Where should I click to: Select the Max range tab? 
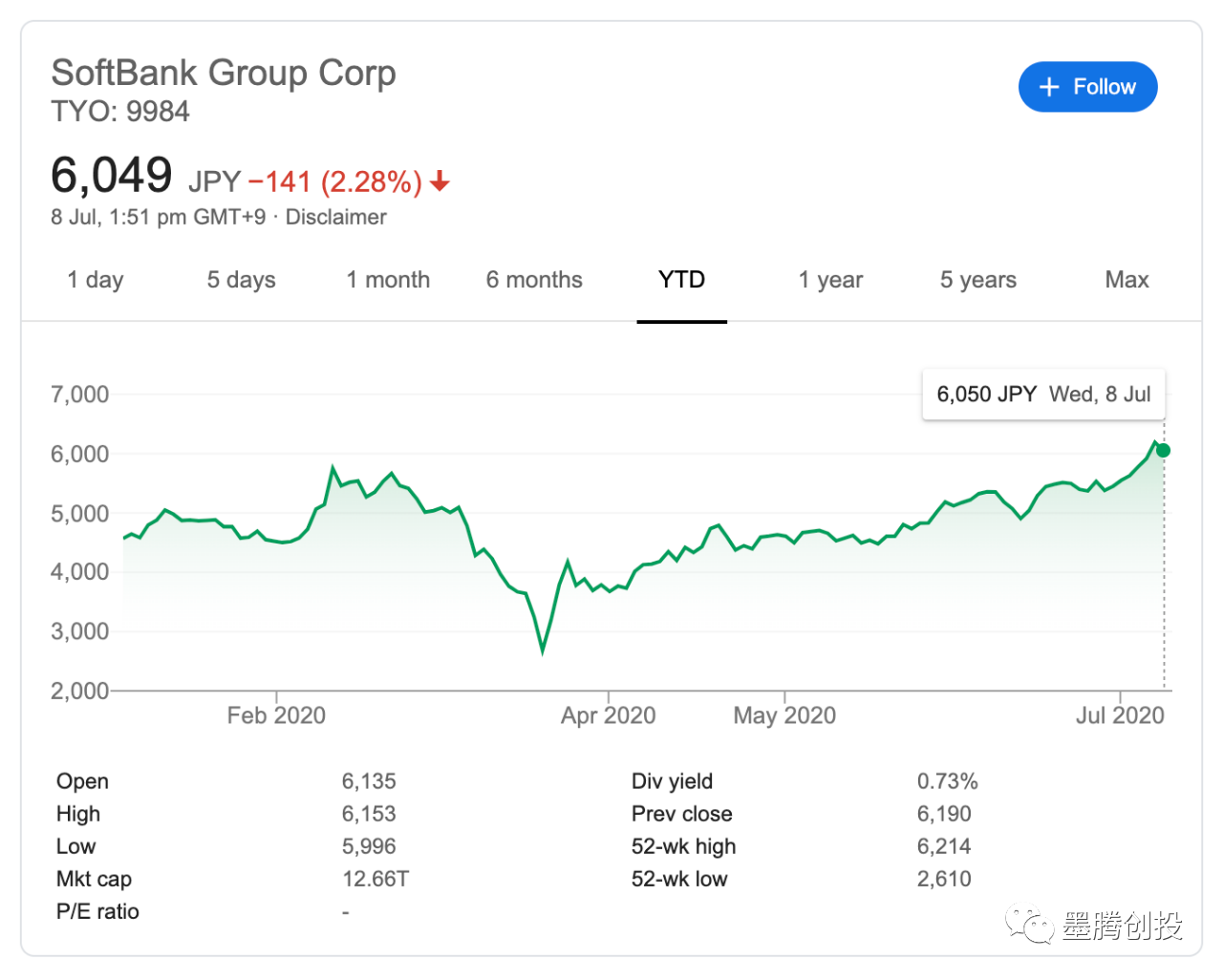1126,280
